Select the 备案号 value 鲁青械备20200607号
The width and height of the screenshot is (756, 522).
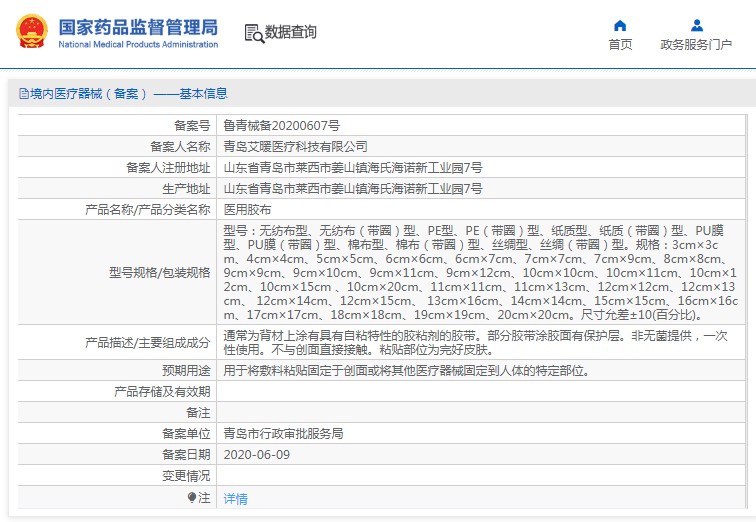coord(282,126)
